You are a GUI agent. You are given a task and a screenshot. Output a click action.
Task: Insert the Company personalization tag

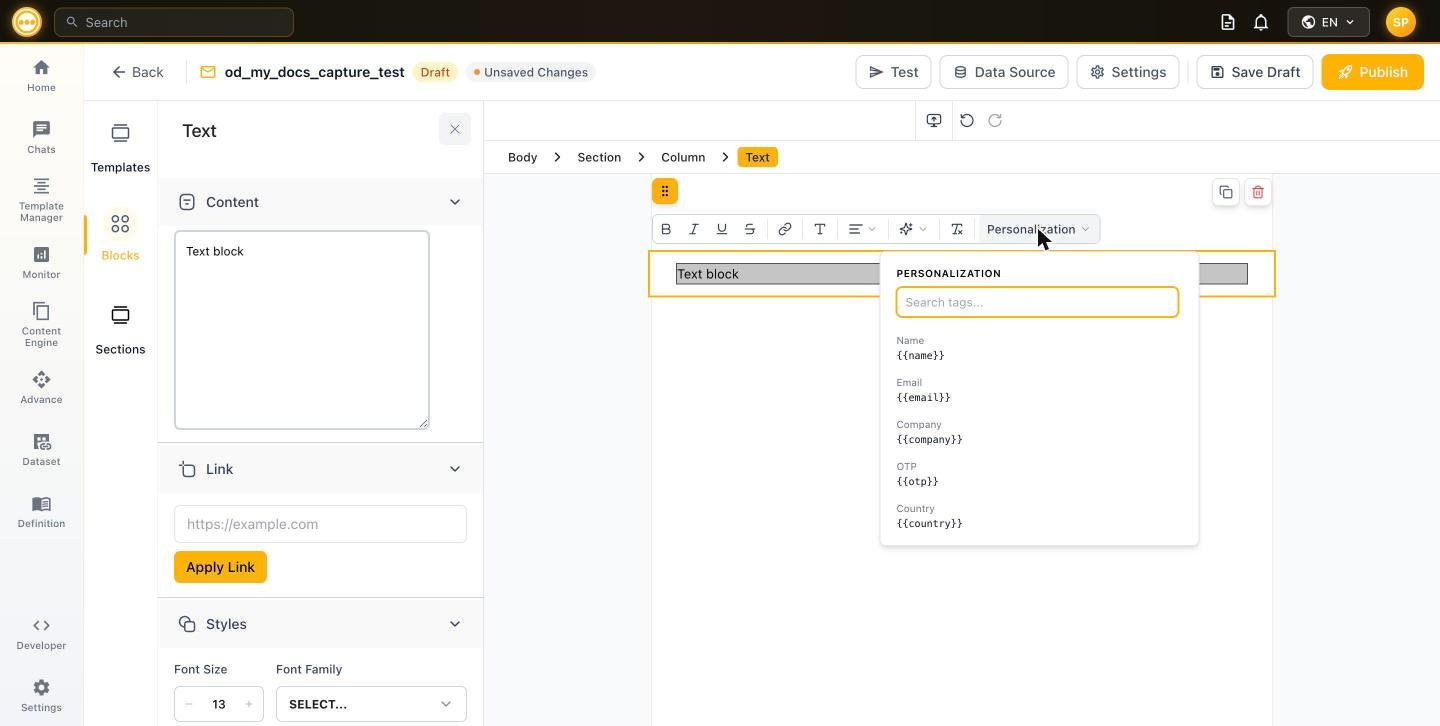pyautogui.click(x=1039, y=432)
